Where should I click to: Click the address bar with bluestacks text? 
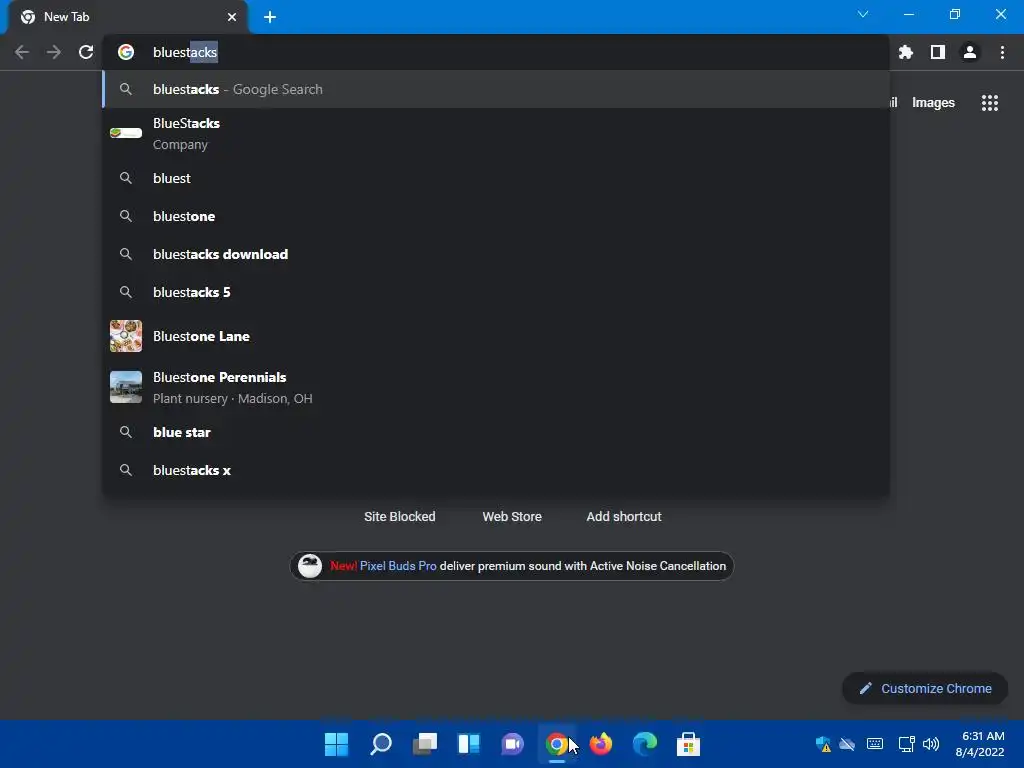click(x=496, y=52)
